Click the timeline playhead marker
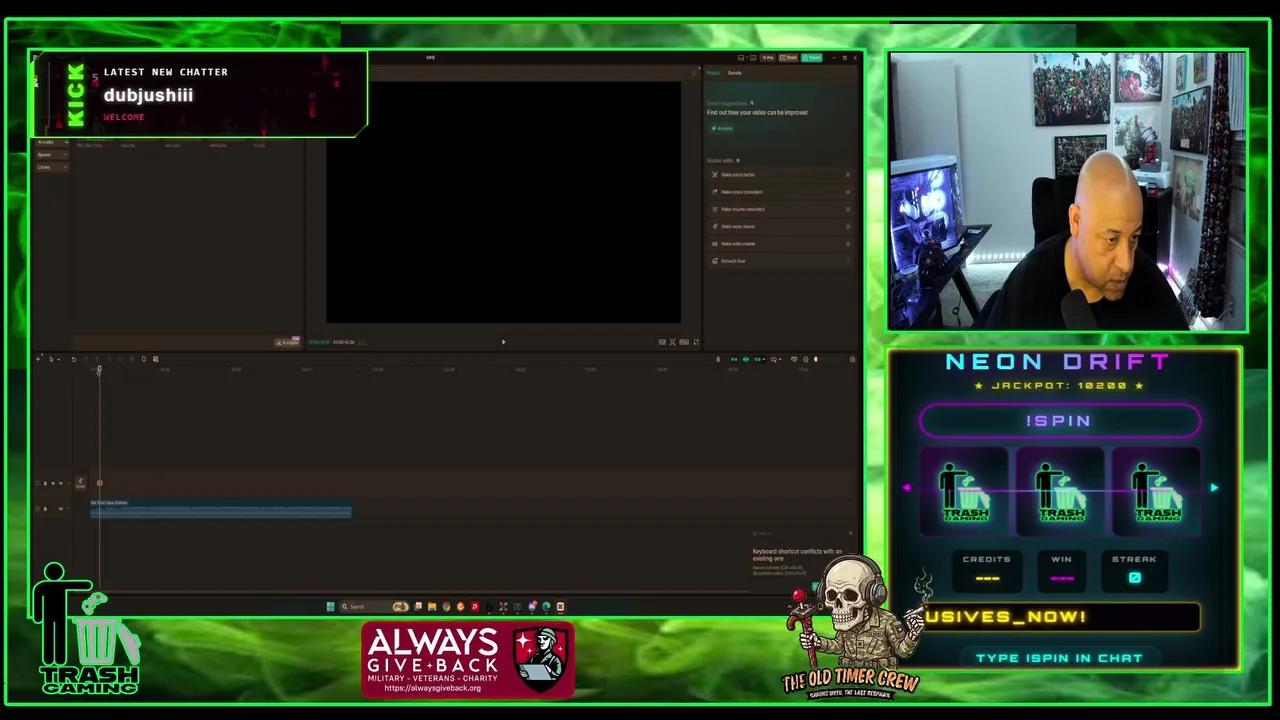The width and height of the screenshot is (1280, 720). (99, 370)
